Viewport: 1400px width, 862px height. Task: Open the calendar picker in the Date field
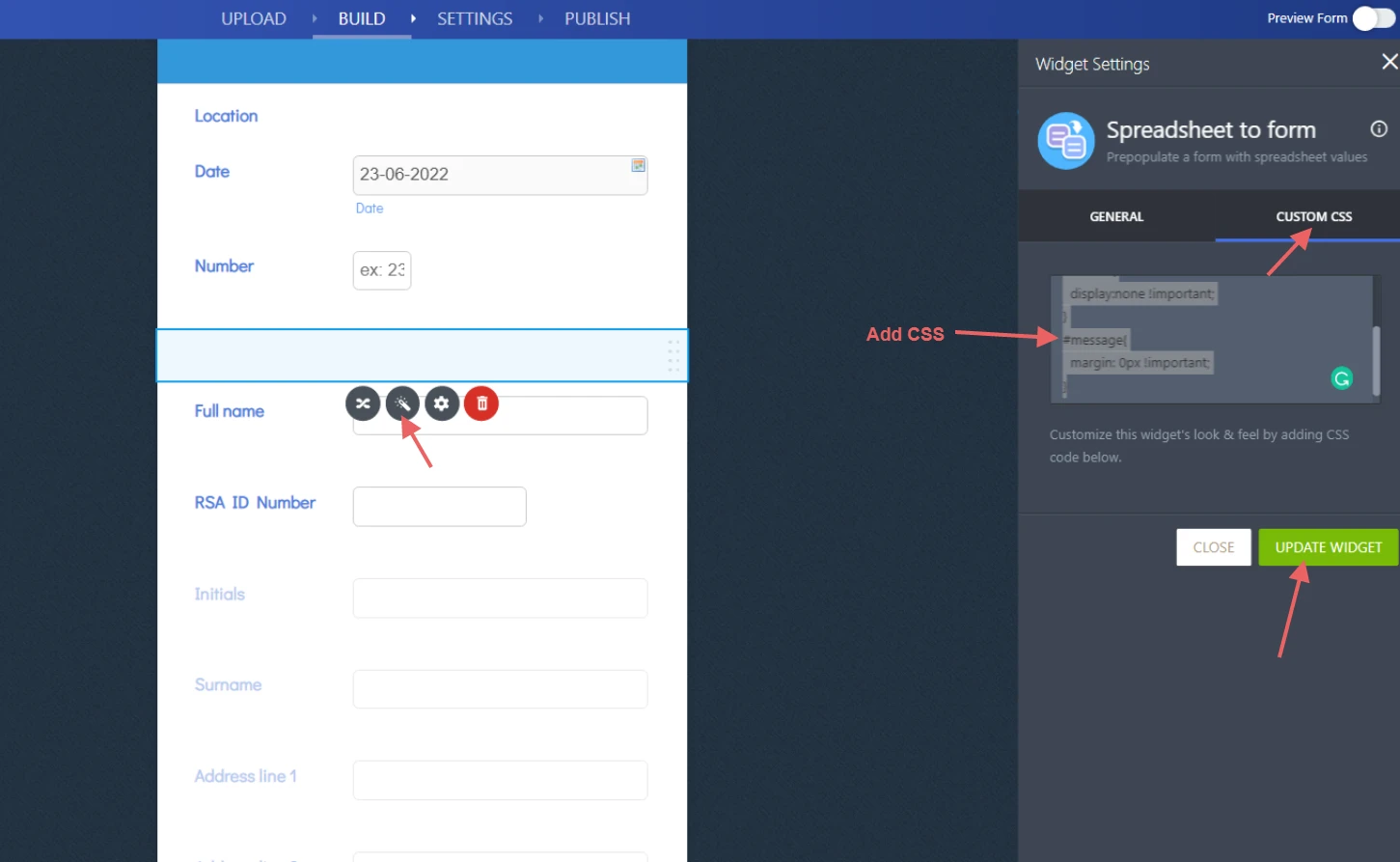point(638,166)
